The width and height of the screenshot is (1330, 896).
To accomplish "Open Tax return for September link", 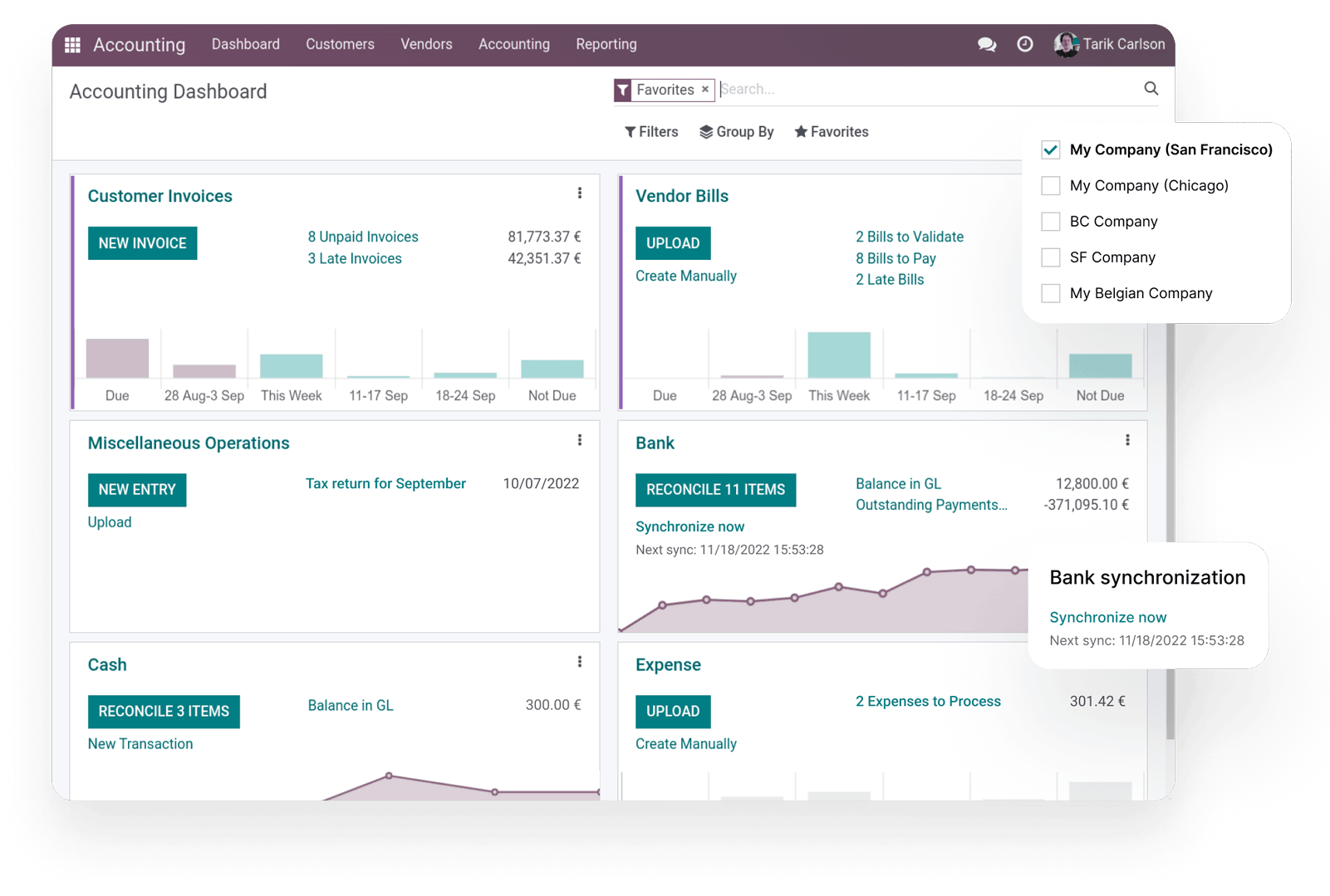I will tap(385, 483).
